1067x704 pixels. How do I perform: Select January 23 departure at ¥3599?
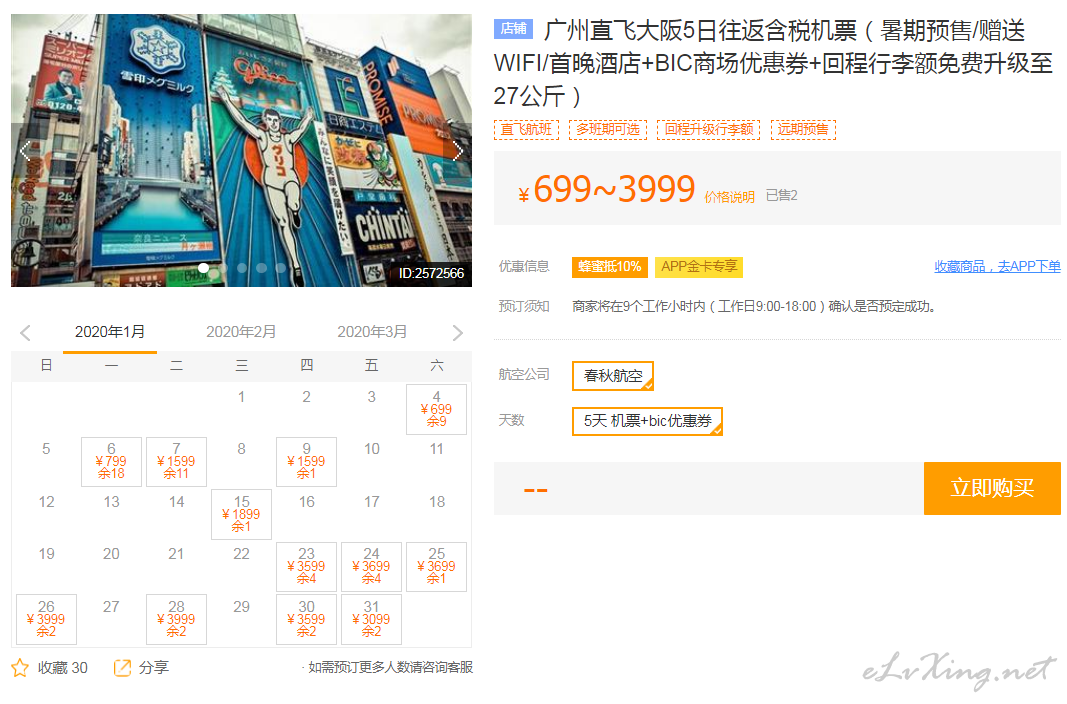[x=306, y=567]
